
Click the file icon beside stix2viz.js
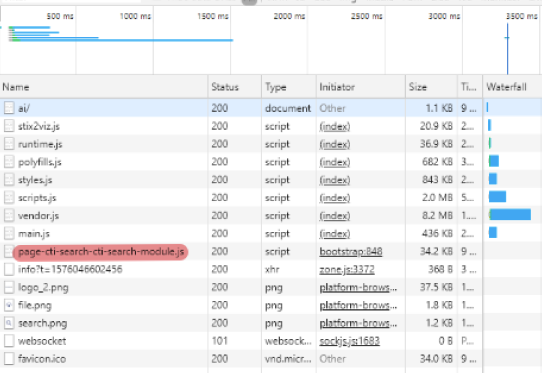tap(9, 126)
